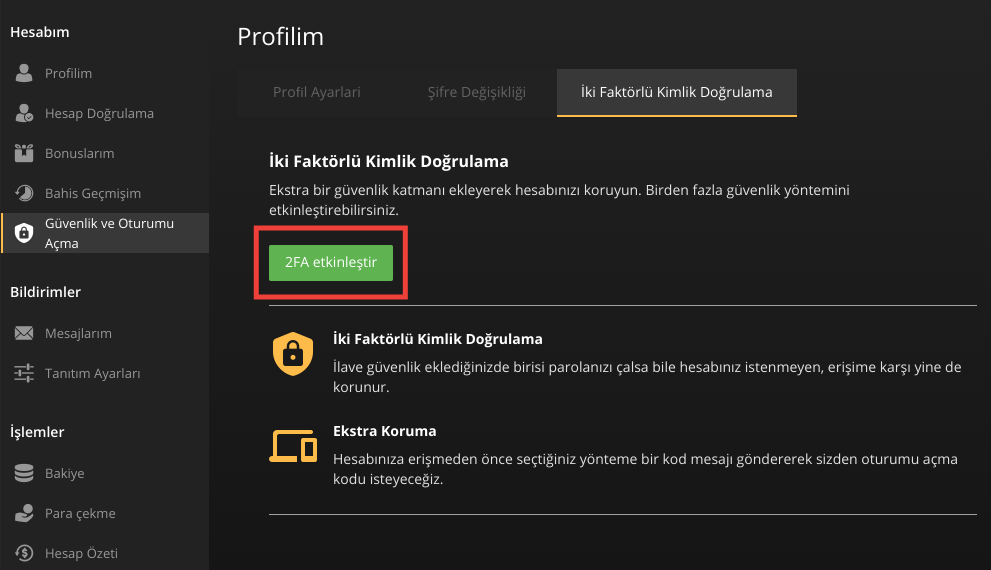Go to Bahis Geçmişim in sidebar
991x570 pixels.
(93, 194)
